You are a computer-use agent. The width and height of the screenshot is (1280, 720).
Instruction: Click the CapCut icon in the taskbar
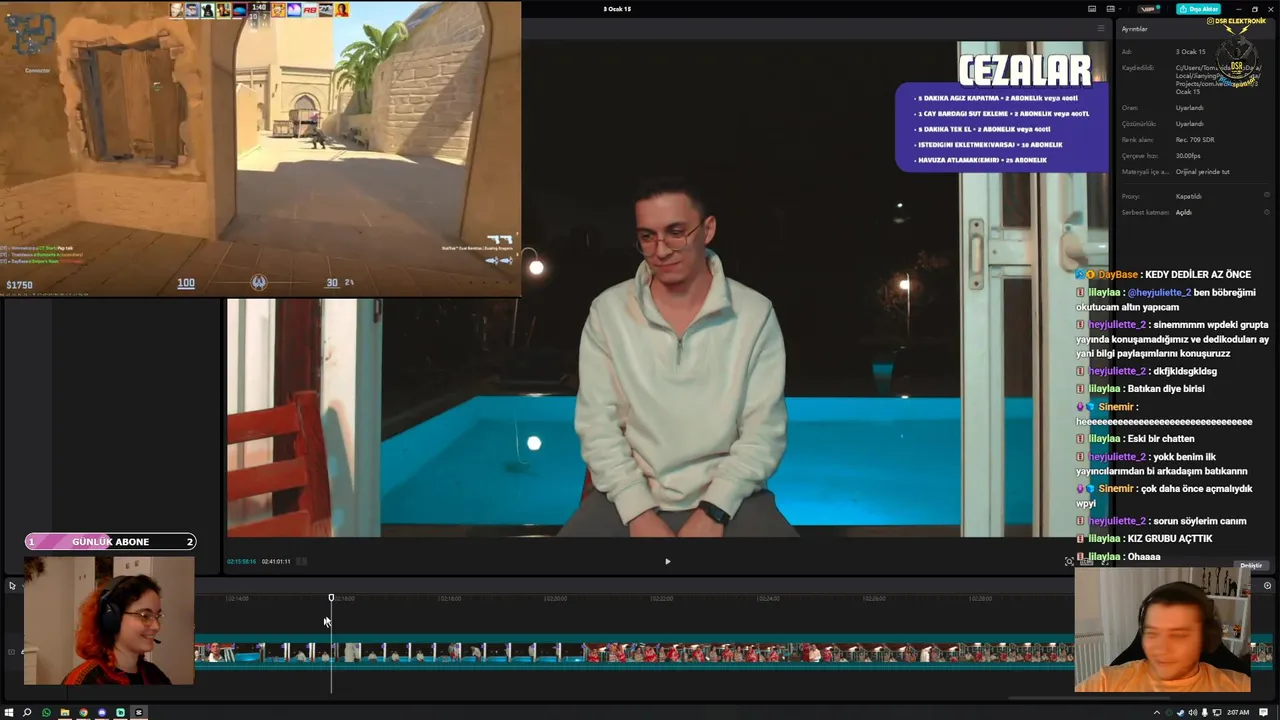click(139, 712)
